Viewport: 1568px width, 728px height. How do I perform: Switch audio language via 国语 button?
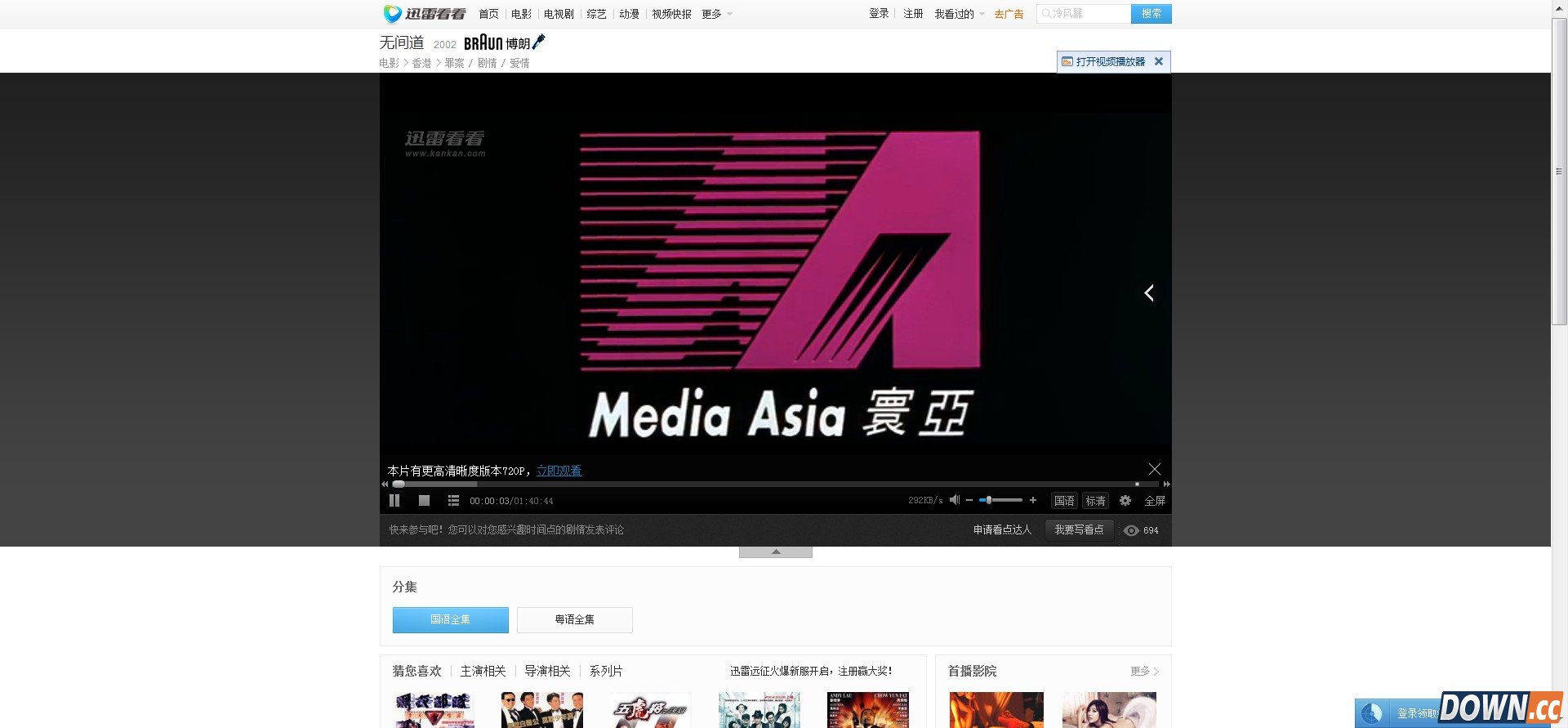click(1064, 501)
